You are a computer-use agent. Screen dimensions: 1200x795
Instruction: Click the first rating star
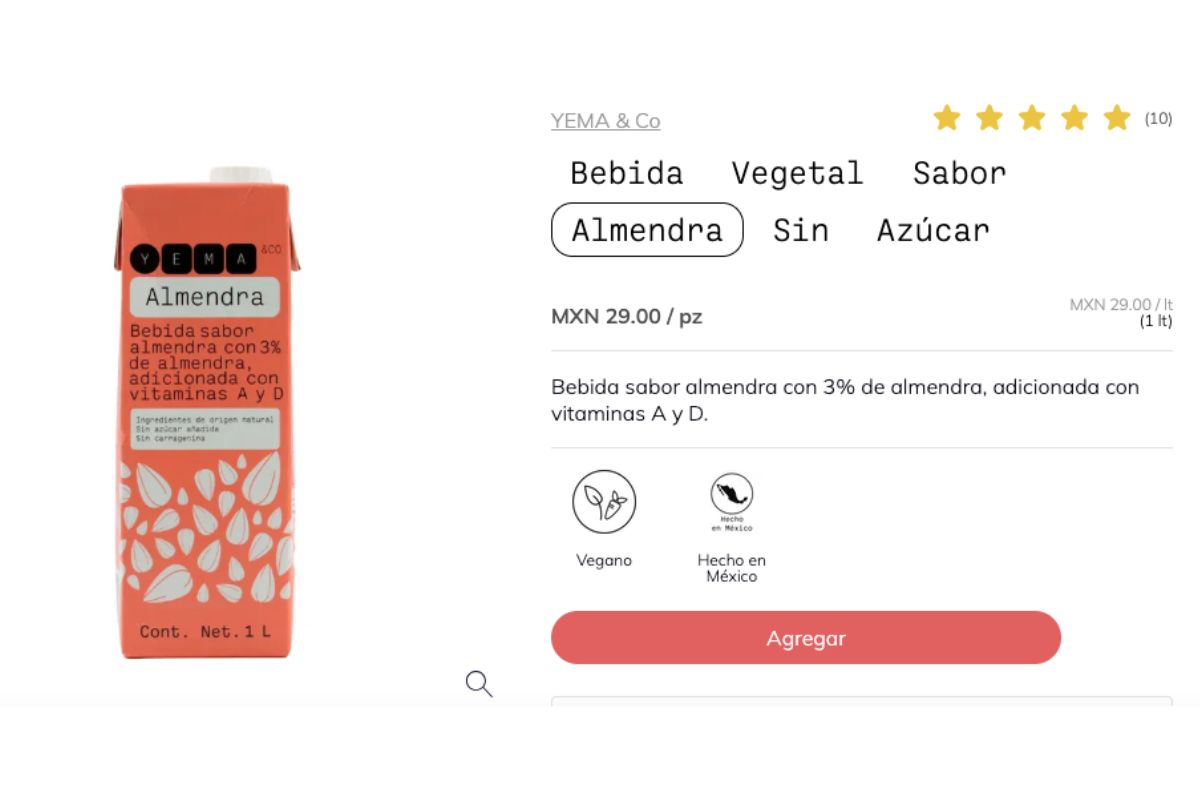pos(946,119)
